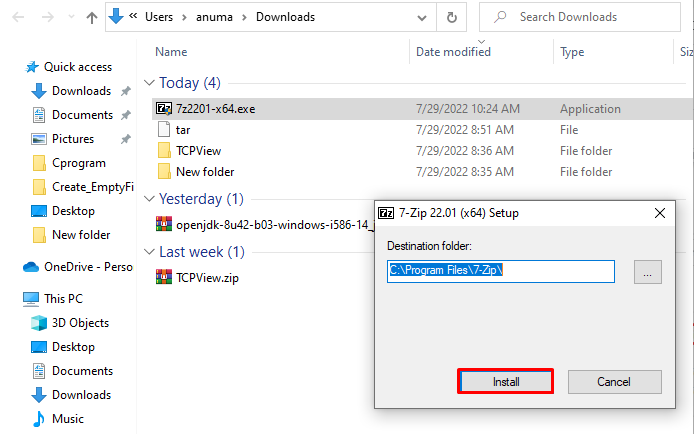Open Documents under This PC
Image resolution: width=694 pixels, height=434 pixels.
tap(82, 371)
